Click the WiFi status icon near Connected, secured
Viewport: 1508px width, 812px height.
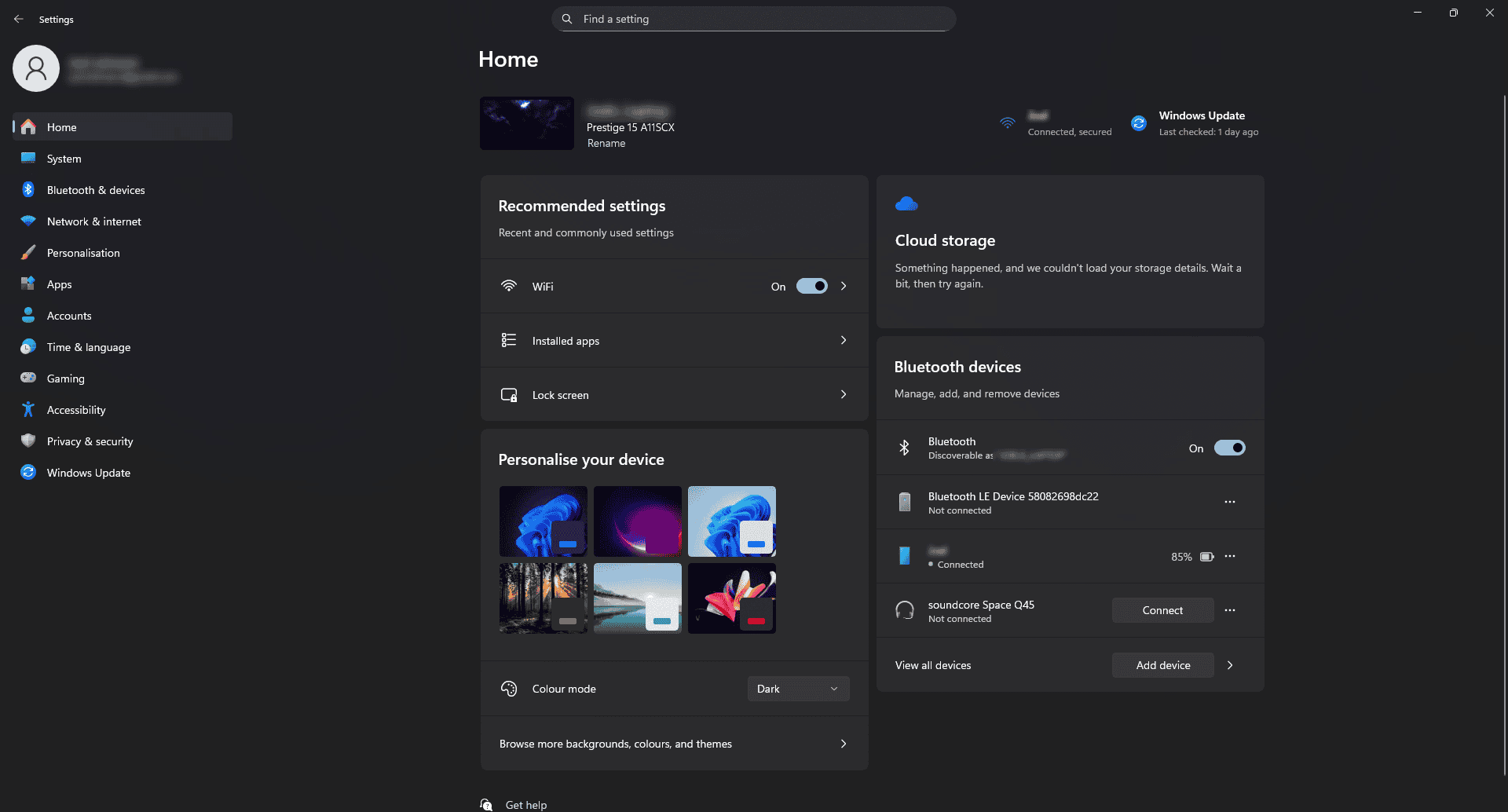1008,123
